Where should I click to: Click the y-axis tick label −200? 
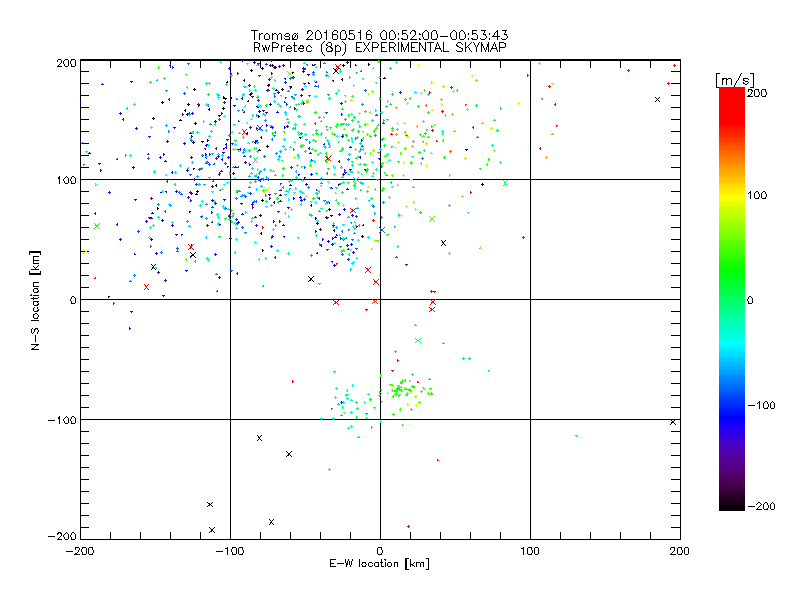pos(62,536)
